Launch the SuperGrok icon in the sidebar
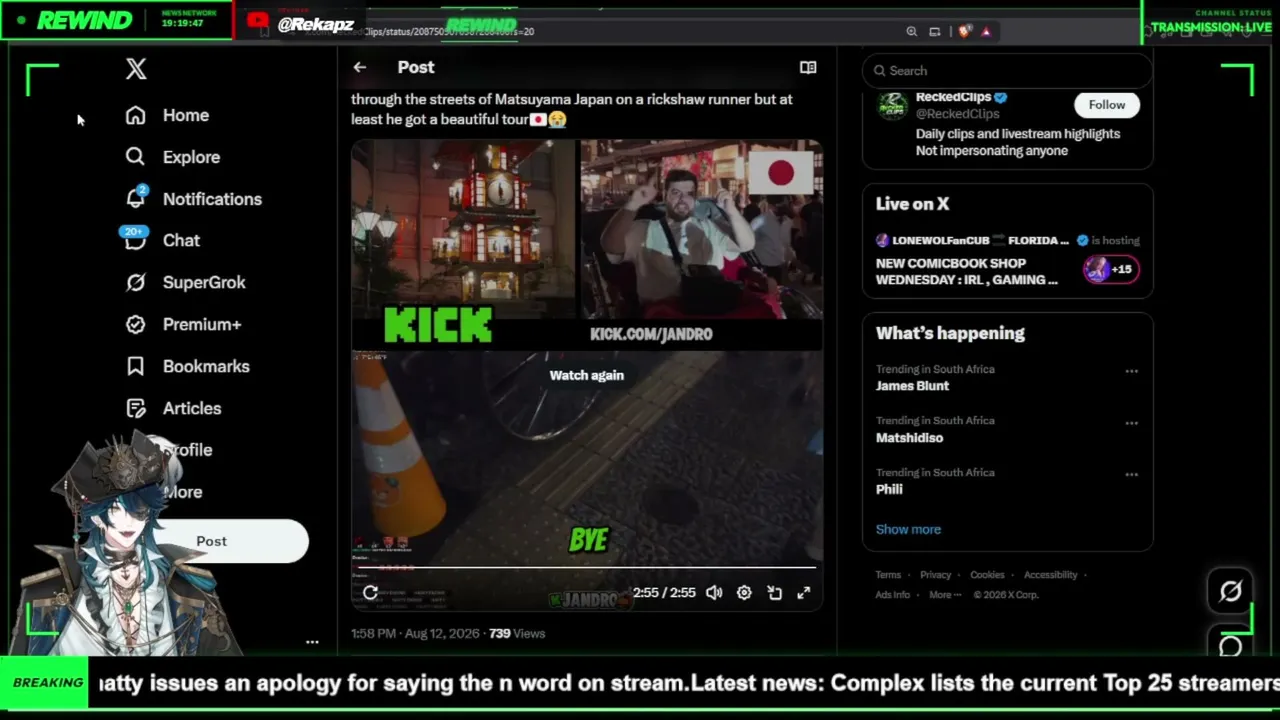This screenshot has width=1280, height=720. click(x=136, y=282)
